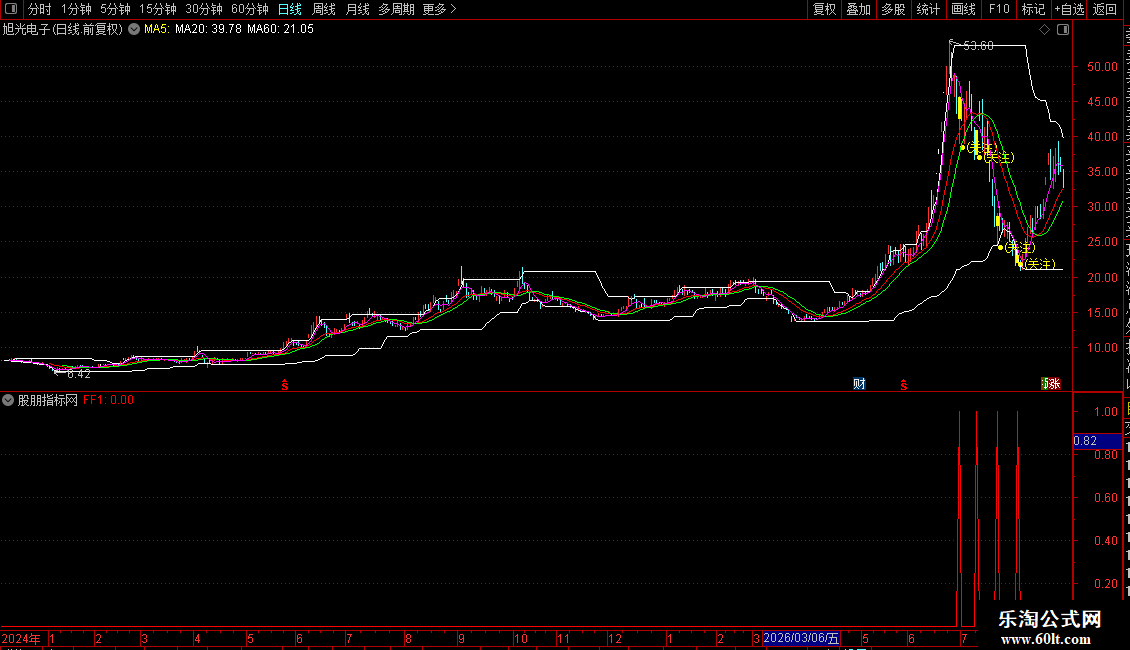This screenshot has width=1130, height=650.
Task: Select the 5分钟 period tab
Action: pos(115,9)
